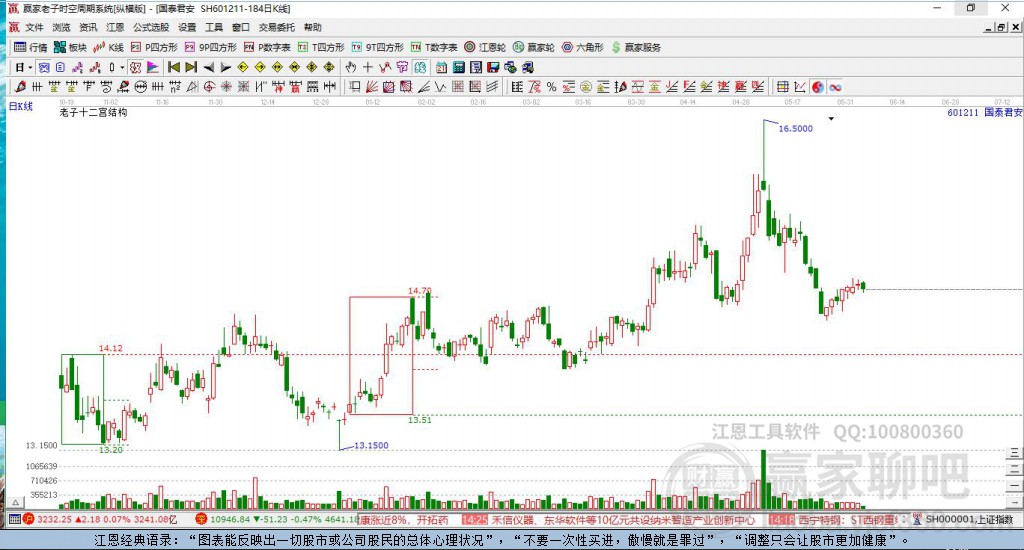Open the 行情 quotes view

pyautogui.click(x=31, y=47)
